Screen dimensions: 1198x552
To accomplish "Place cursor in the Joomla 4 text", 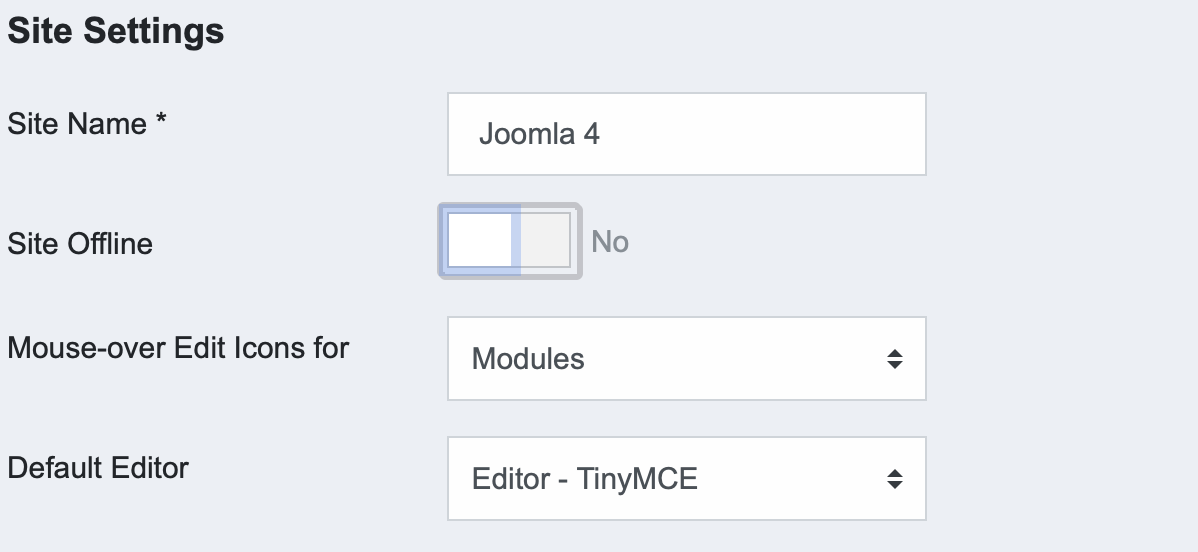I will [x=539, y=134].
